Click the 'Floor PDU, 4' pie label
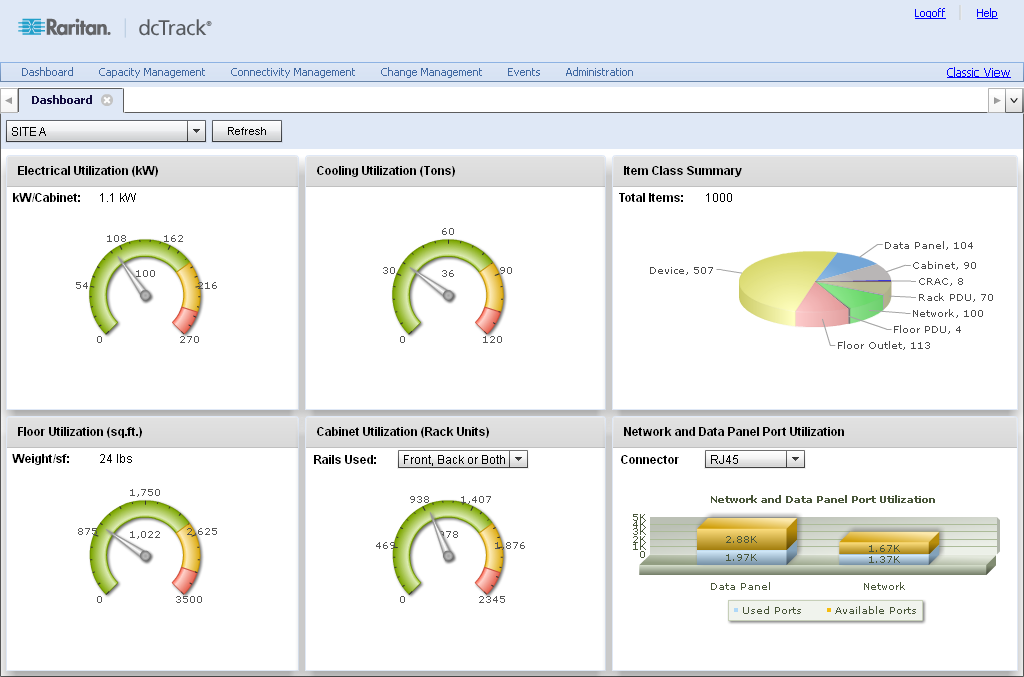This screenshot has width=1024, height=677. coord(927,329)
